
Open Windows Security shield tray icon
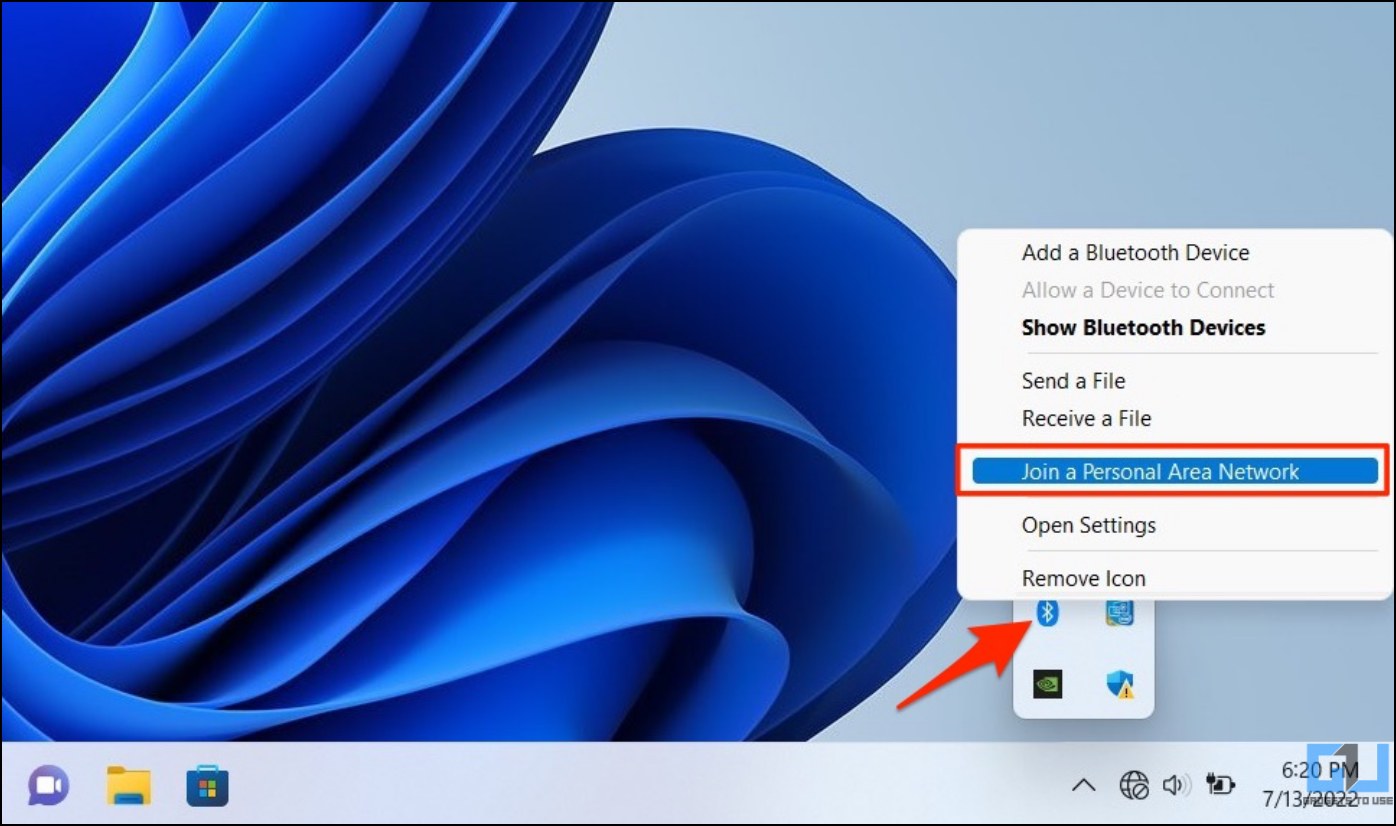(x=1120, y=684)
